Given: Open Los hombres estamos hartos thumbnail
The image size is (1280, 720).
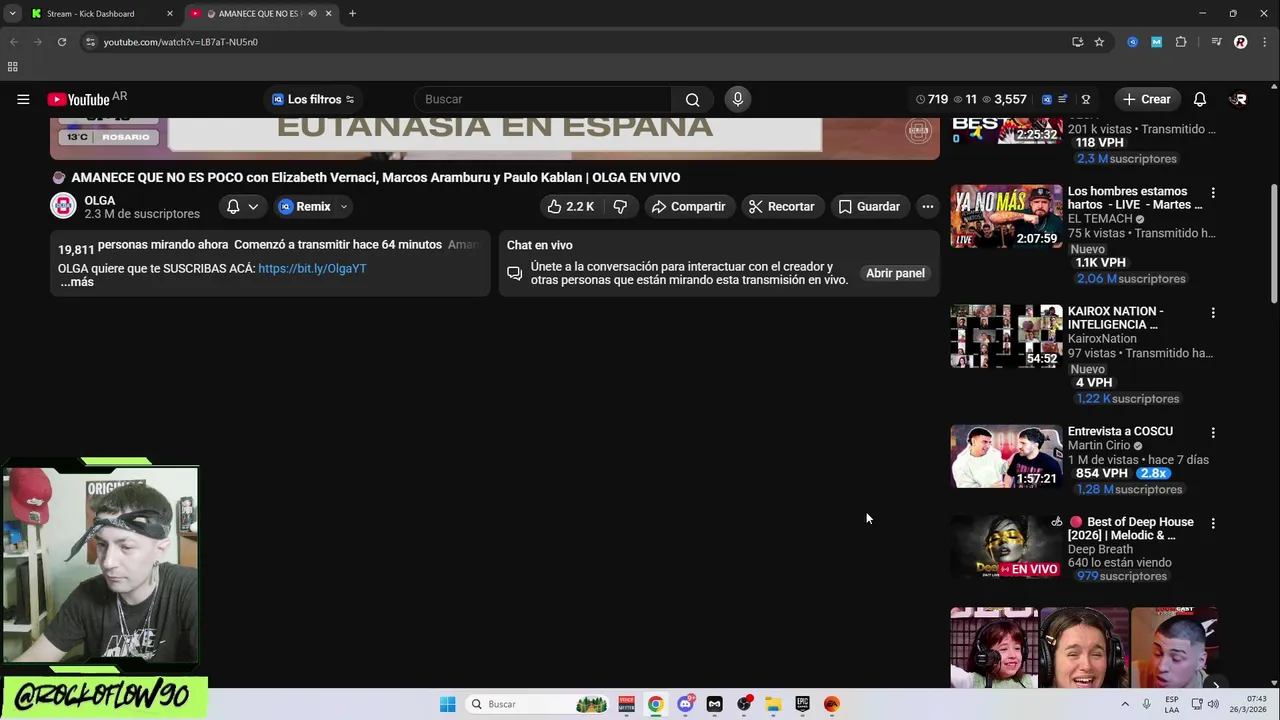Looking at the screenshot, I should [1006, 217].
